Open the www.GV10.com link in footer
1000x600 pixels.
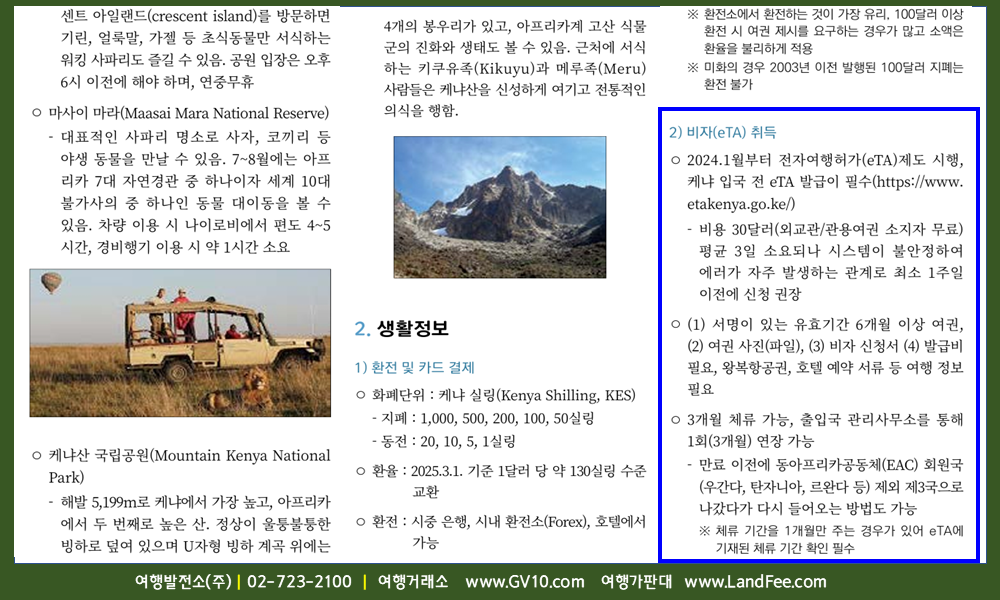(525, 582)
